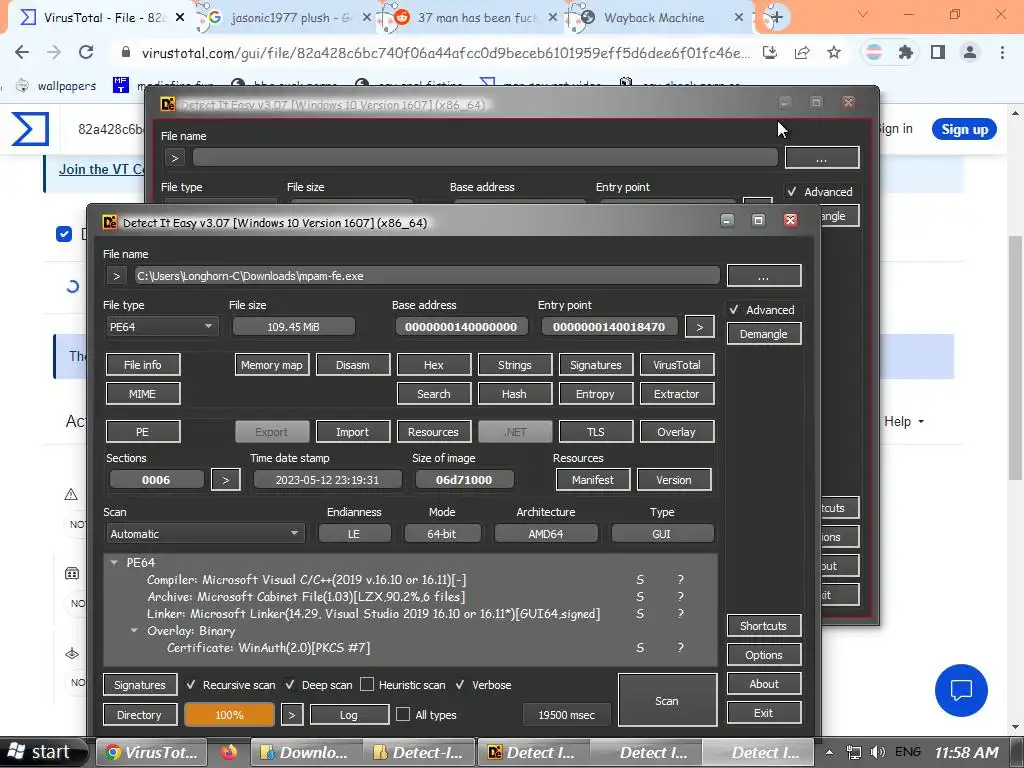This screenshot has width=1024, height=768.
Task: Reload the VirusTotal page
Action: pos(86,52)
